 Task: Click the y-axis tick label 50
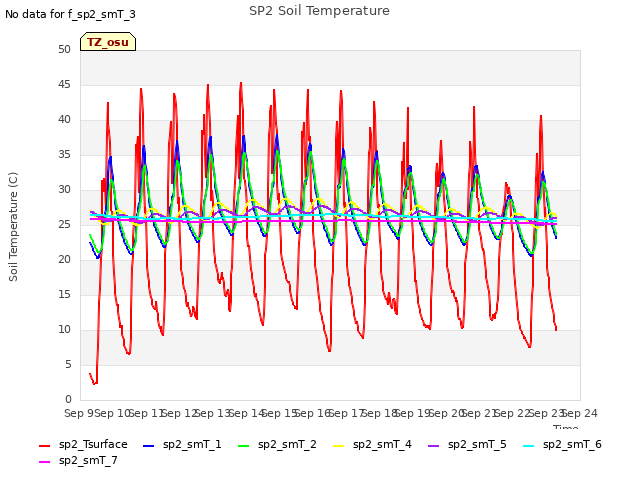64,49
